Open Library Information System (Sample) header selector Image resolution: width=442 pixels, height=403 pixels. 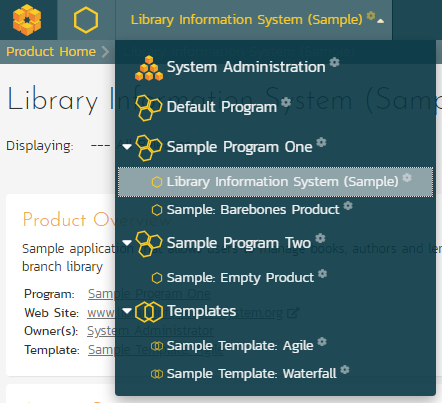[246, 20]
